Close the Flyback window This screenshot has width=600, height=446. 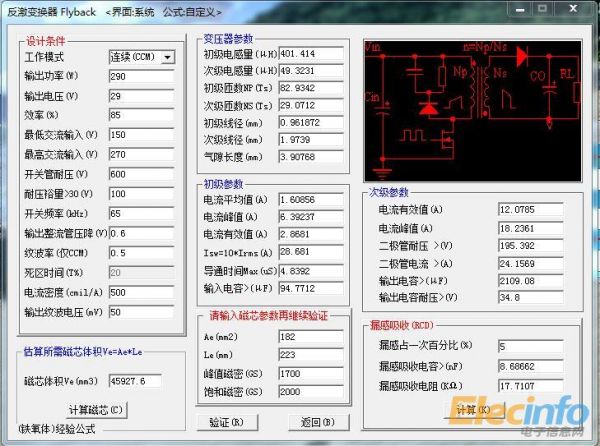click(x=573, y=8)
